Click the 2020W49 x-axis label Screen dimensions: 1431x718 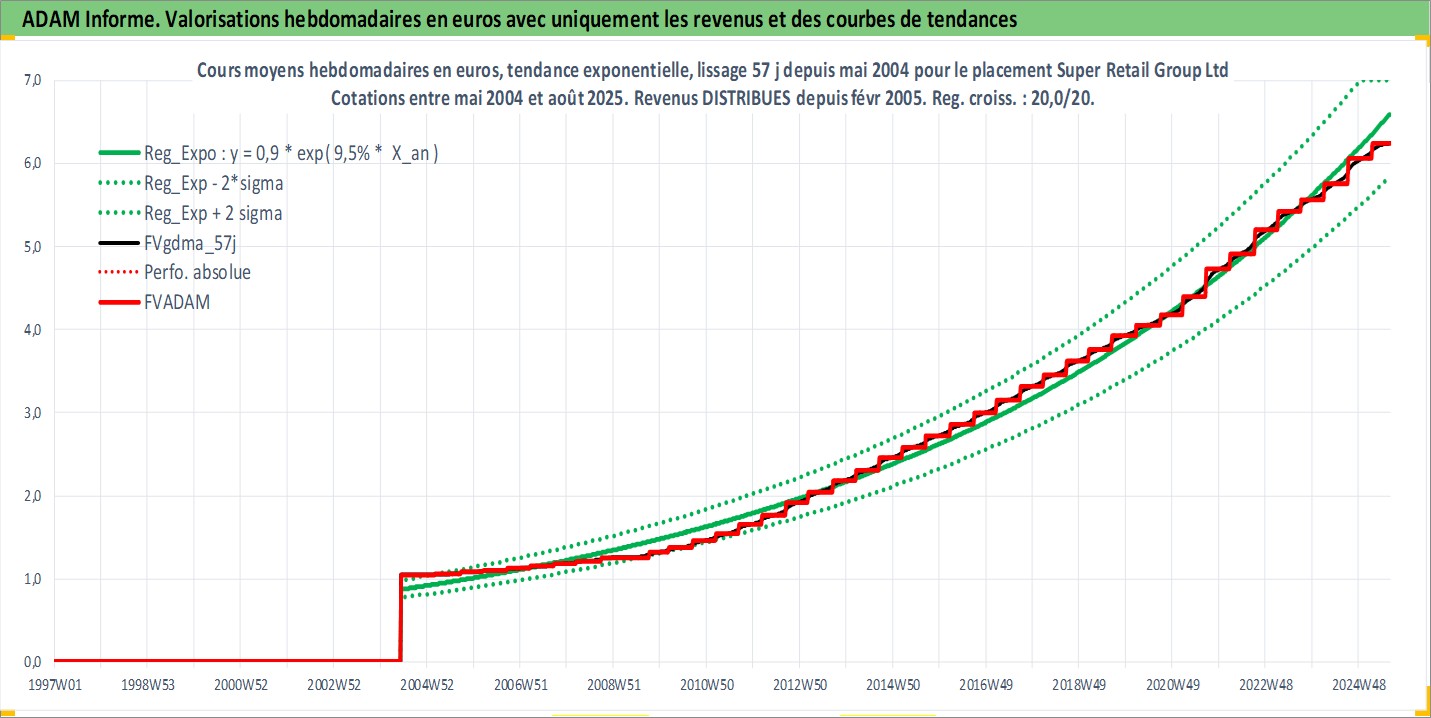coord(1172,685)
